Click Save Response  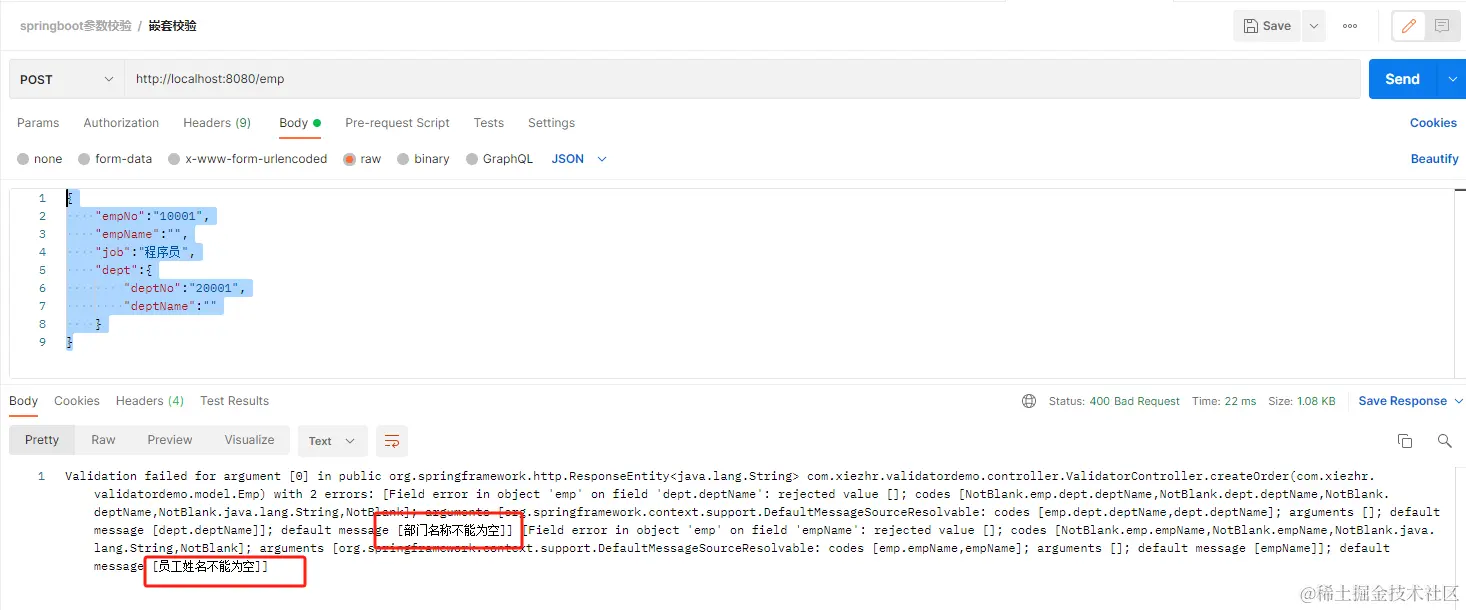(1402, 401)
